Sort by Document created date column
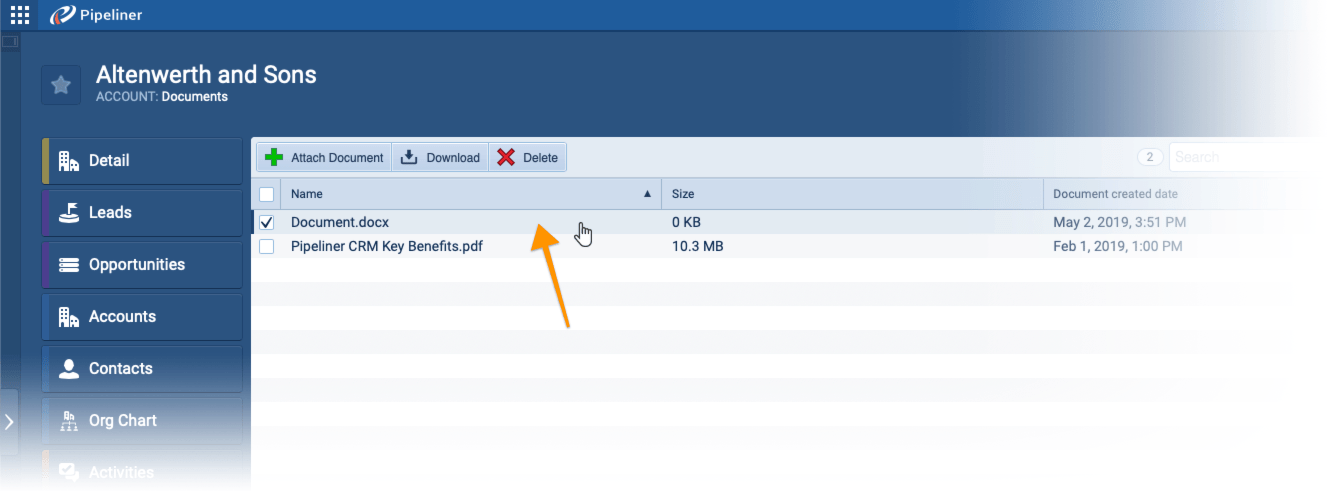 (1115, 194)
